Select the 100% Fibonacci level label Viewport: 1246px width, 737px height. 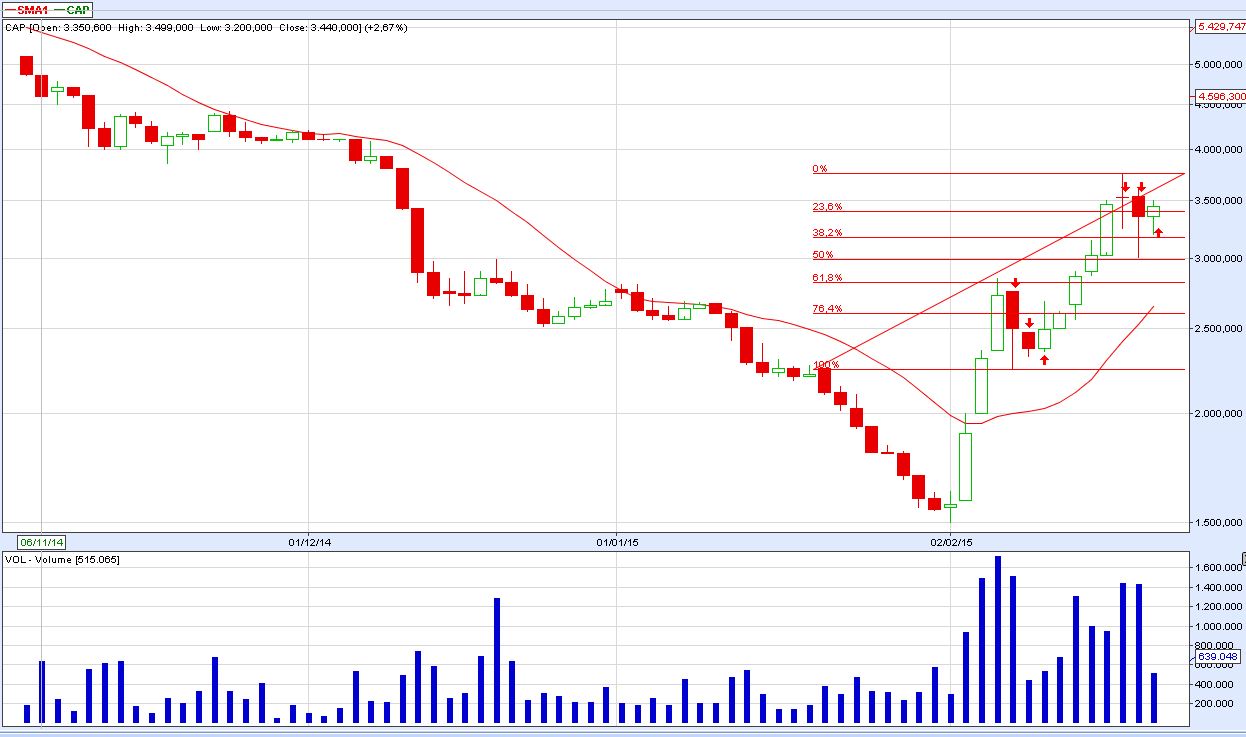pyautogui.click(x=826, y=365)
